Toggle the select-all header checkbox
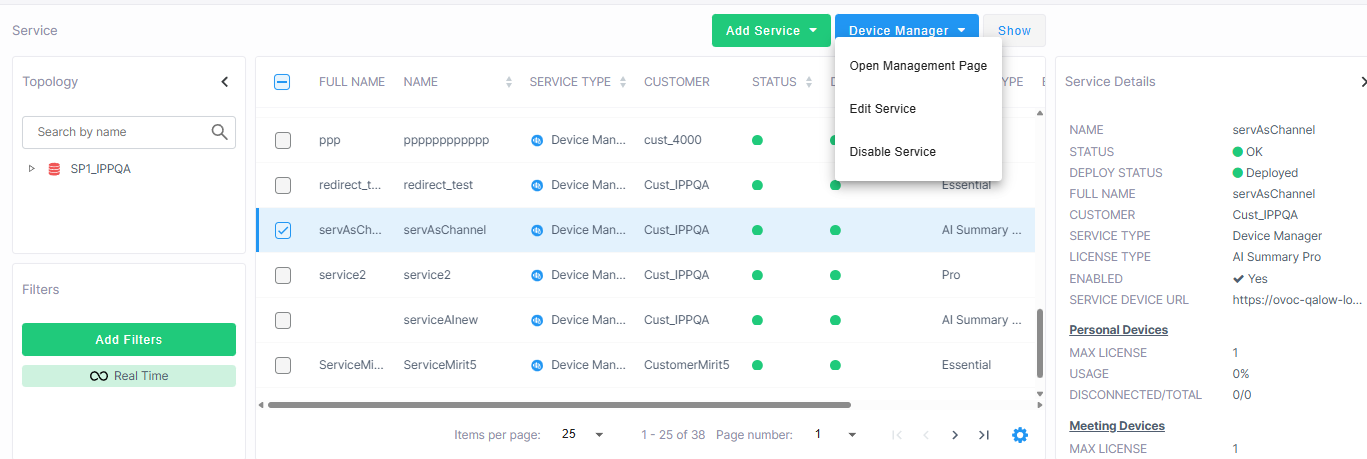Image resolution: width=1367 pixels, height=459 pixels. coord(282,82)
